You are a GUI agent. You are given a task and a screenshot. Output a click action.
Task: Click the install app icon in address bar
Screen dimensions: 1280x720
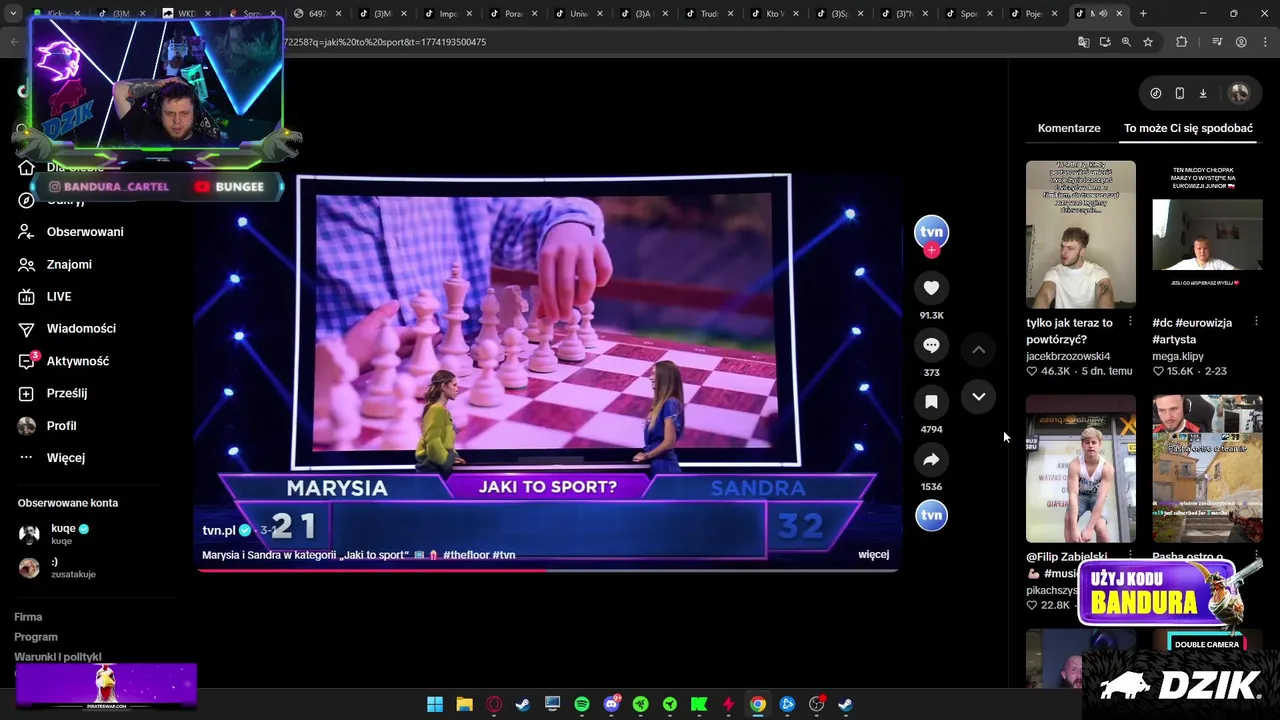(1105, 42)
